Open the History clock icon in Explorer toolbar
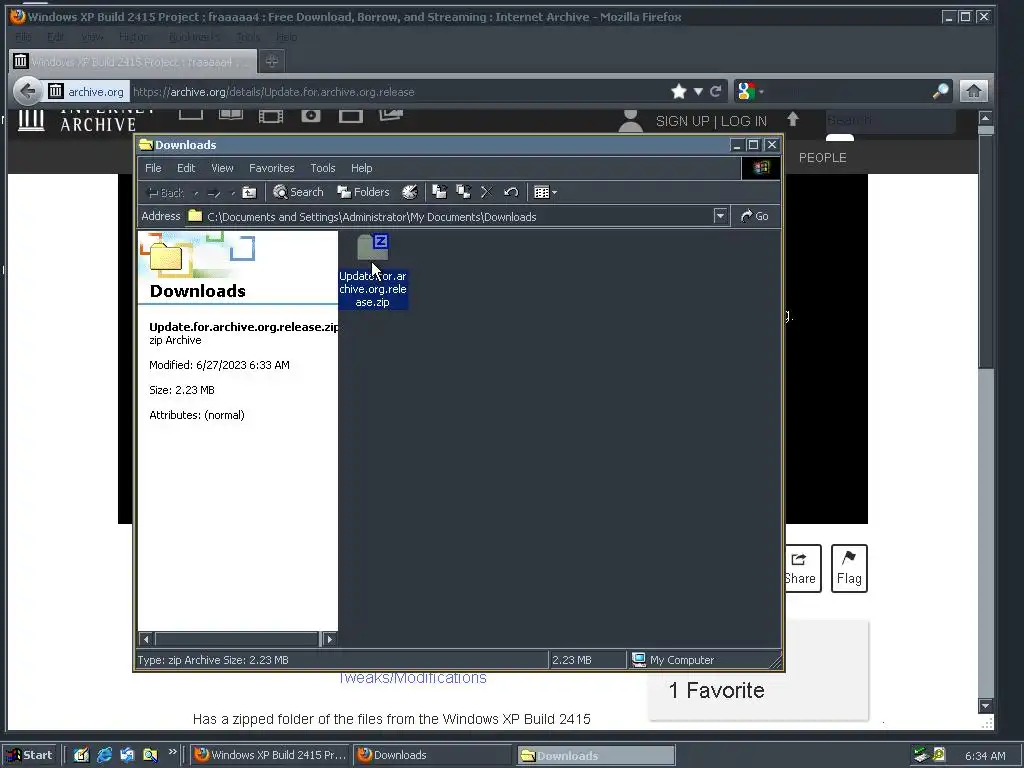Image resolution: width=1024 pixels, height=768 pixels. [x=409, y=192]
